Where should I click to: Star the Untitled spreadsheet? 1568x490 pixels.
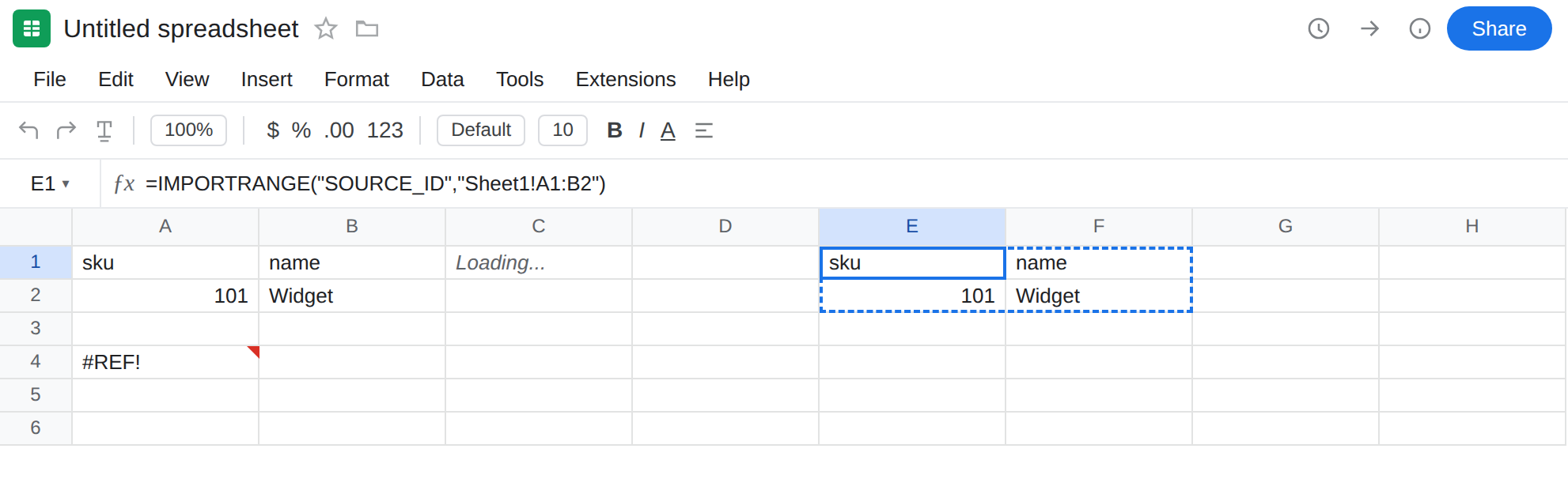tap(326, 29)
